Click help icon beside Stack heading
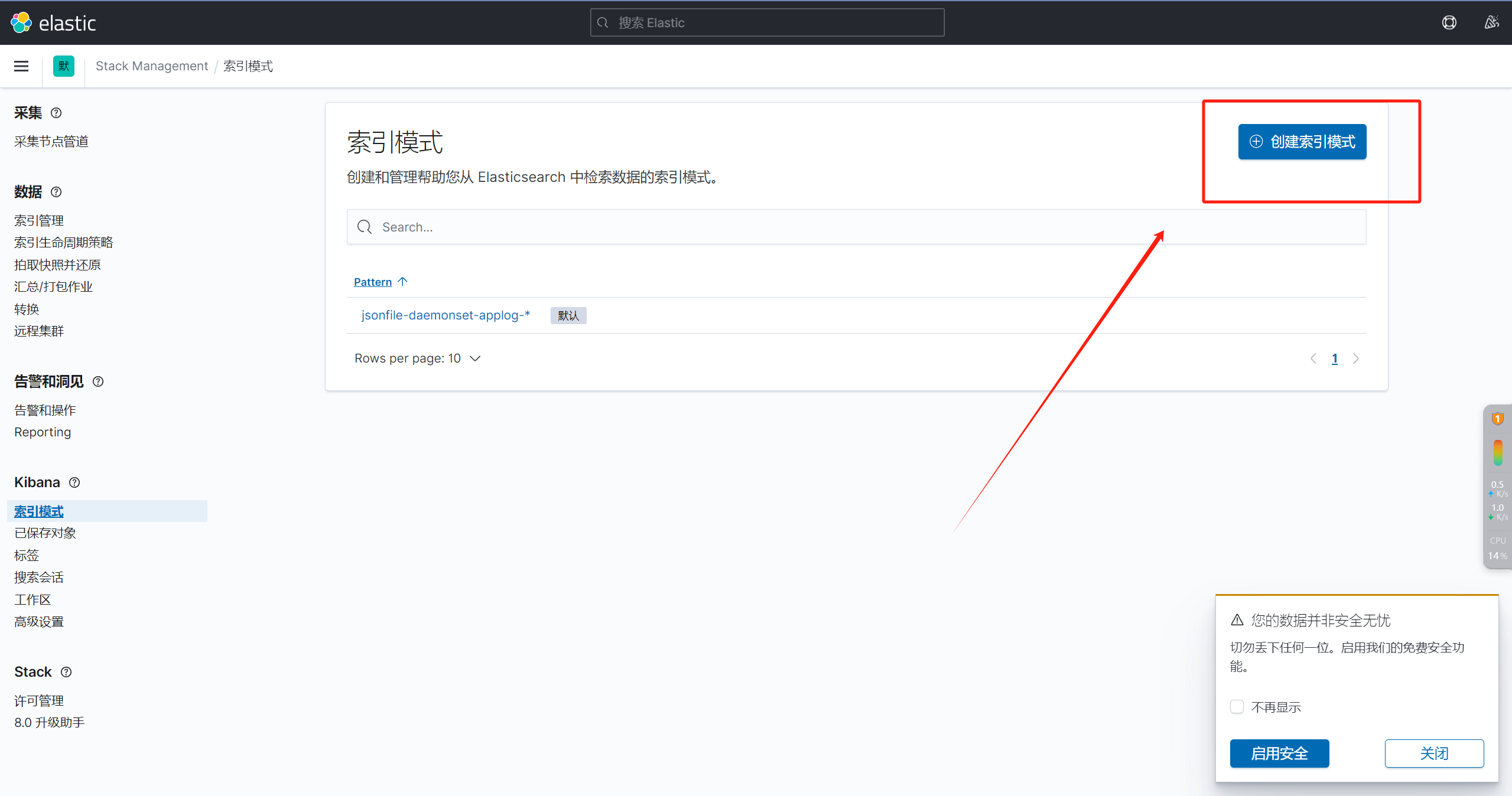 66,672
